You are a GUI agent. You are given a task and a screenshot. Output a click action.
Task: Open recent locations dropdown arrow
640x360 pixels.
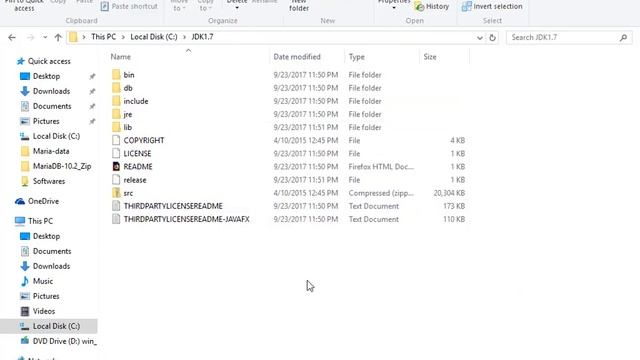coord(45,37)
